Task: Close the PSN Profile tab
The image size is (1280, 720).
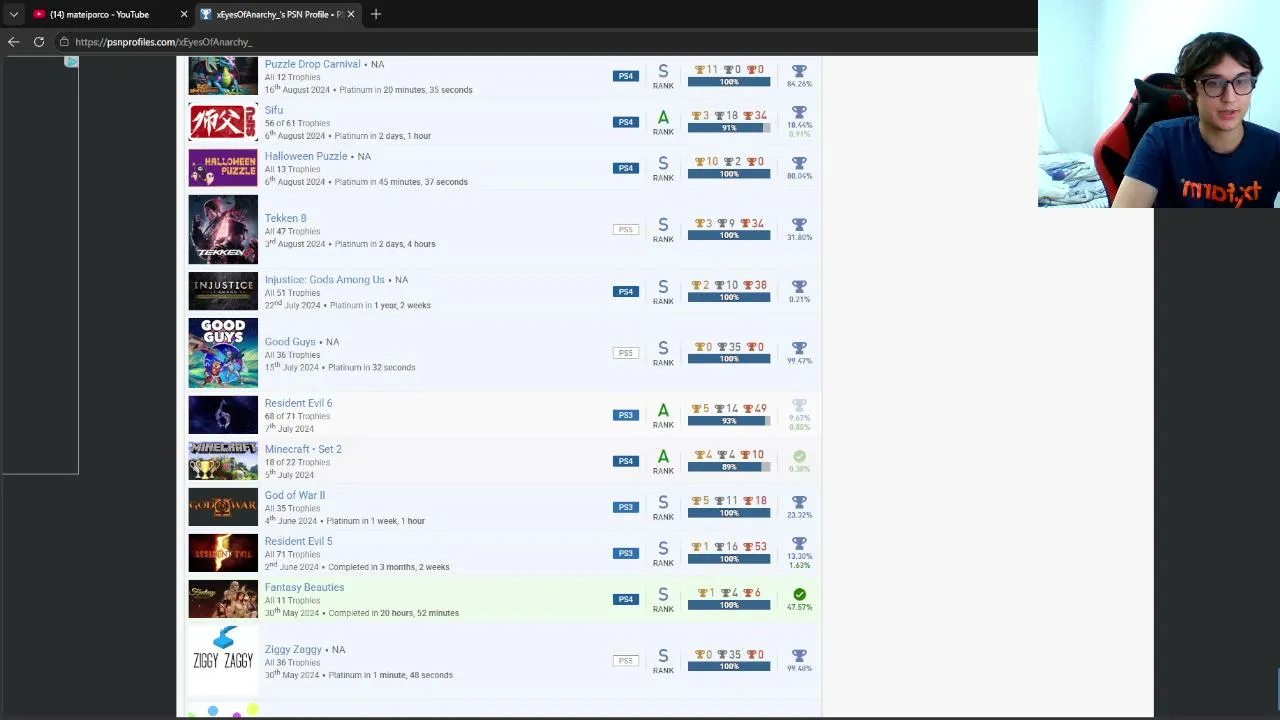Action: pyautogui.click(x=351, y=14)
